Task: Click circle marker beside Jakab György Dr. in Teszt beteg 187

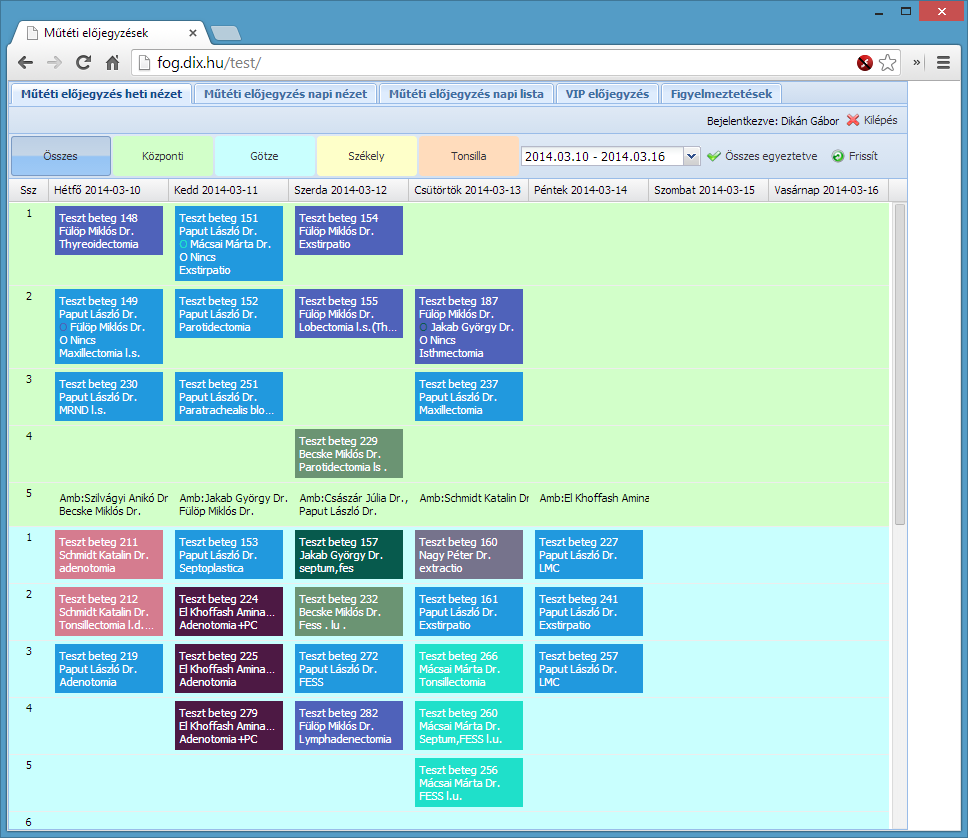Action: [x=424, y=327]
